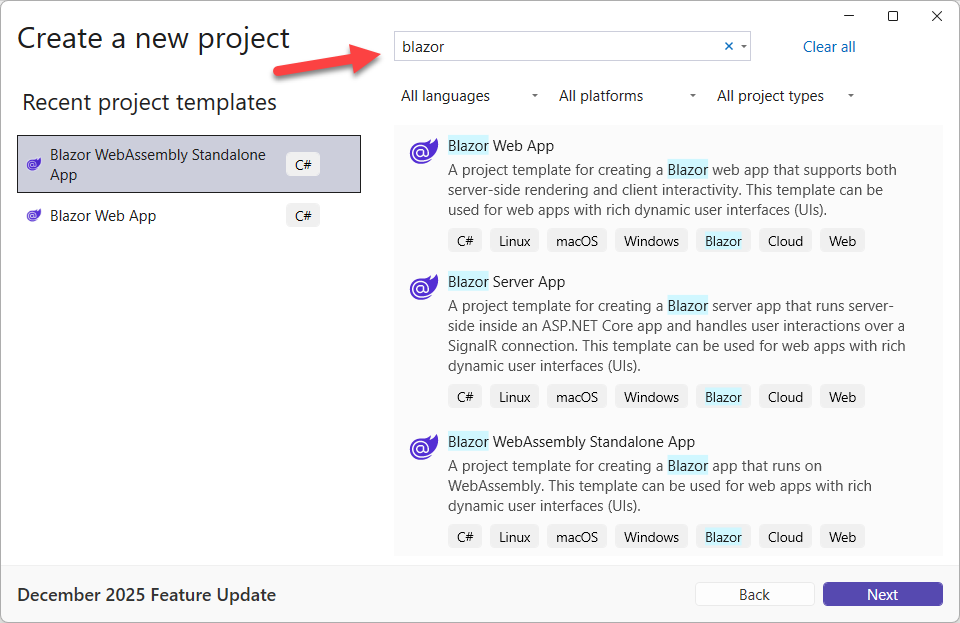Click Linux tag under WebAssembly Standalone result
Viewport: 960px width, 623px height.
coord(514,537)
